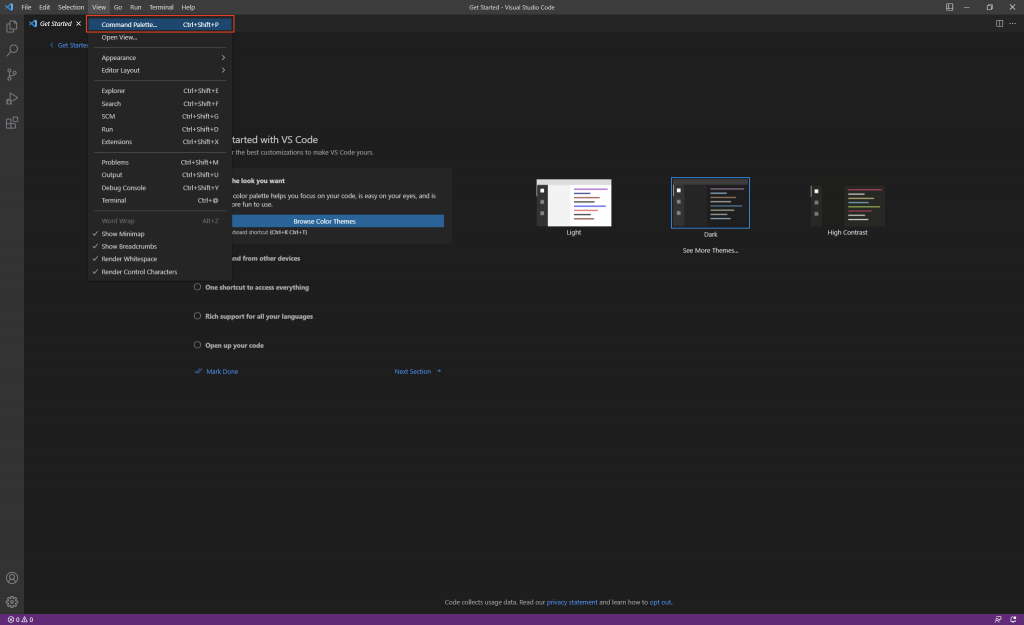The image size is (1024, 625).
Task: Select Run in the View menu list
Action: (160, 129)
